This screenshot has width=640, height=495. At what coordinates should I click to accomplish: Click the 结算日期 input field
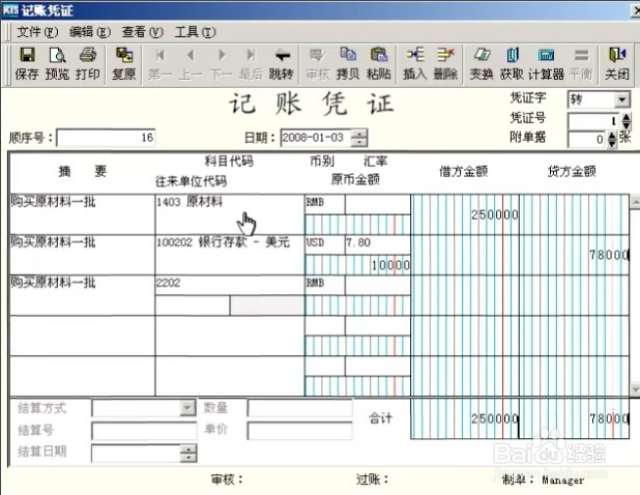pyautogui.click(x=136, y=453)
